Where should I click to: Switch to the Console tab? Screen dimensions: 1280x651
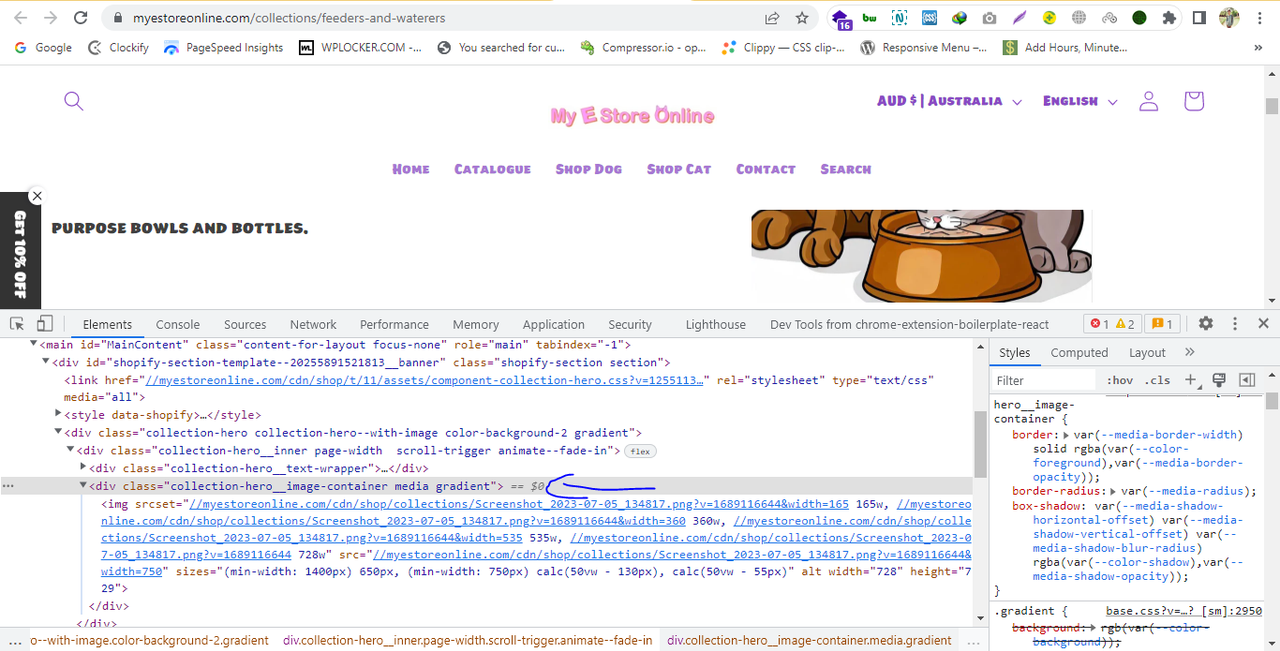[178, 324]
